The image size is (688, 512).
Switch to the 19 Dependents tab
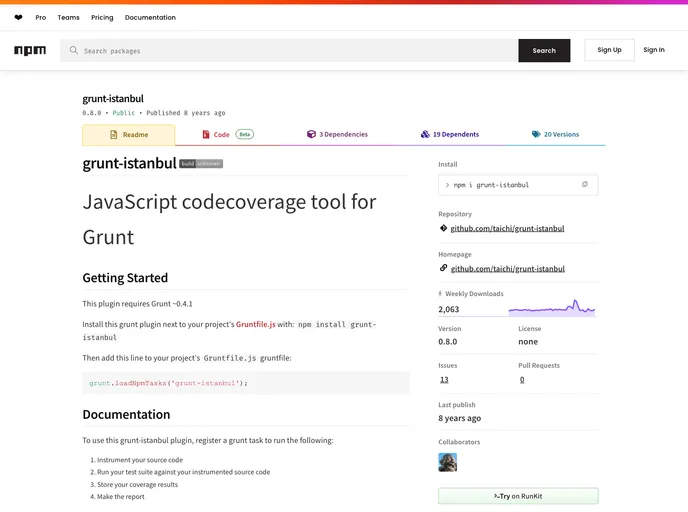click(450, 134)
